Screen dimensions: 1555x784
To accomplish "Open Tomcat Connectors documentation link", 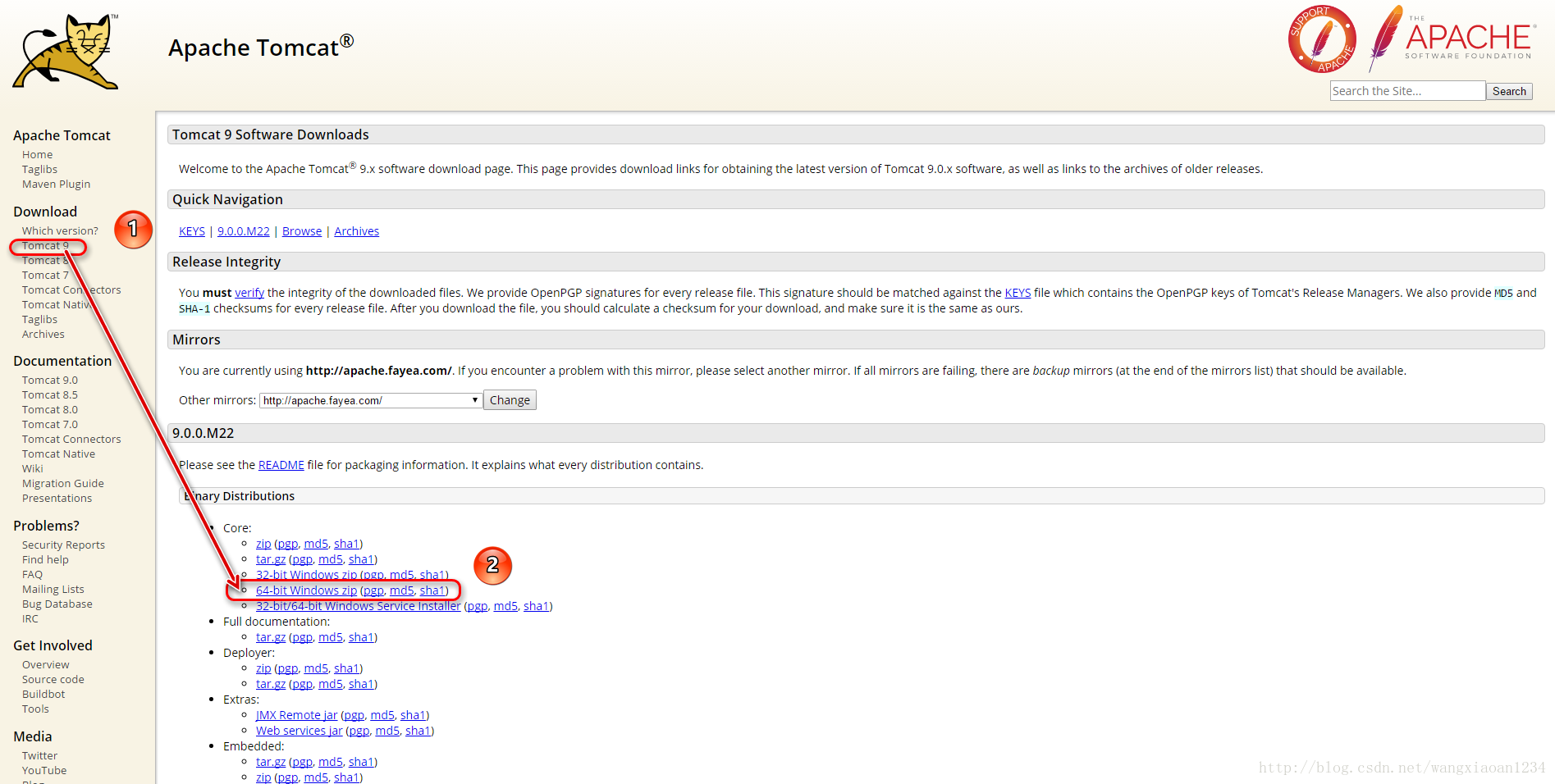I will pos(71,439).
